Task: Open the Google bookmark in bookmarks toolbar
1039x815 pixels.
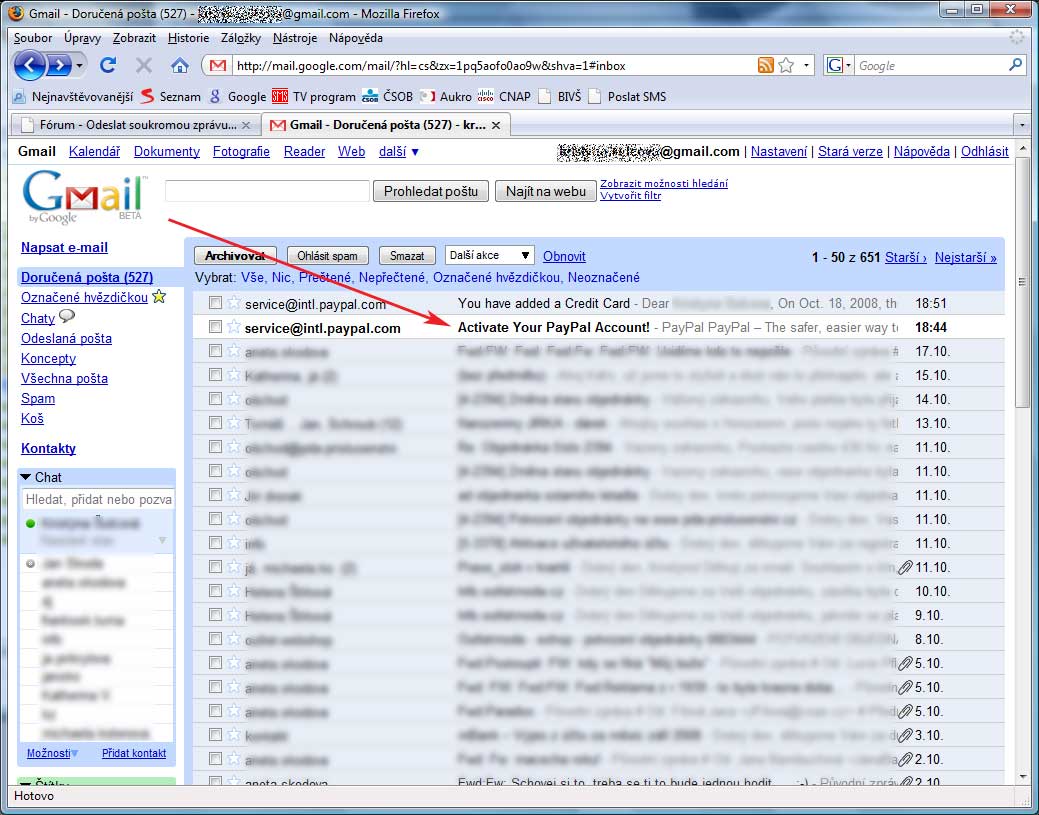Action: [237, 97]
